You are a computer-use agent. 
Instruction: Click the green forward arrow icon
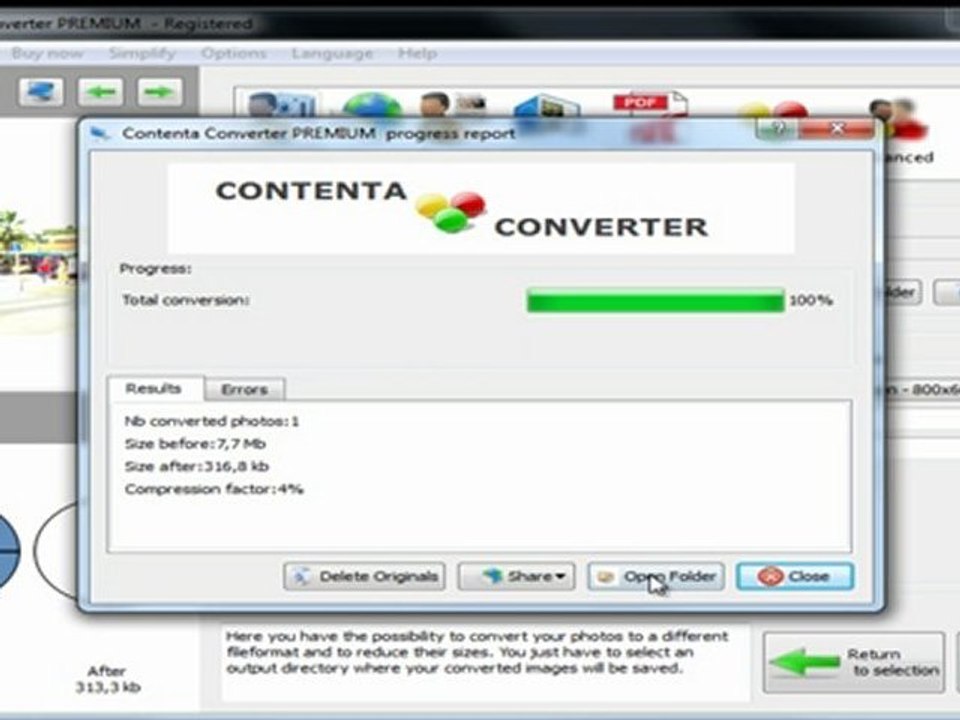point(159,92)
